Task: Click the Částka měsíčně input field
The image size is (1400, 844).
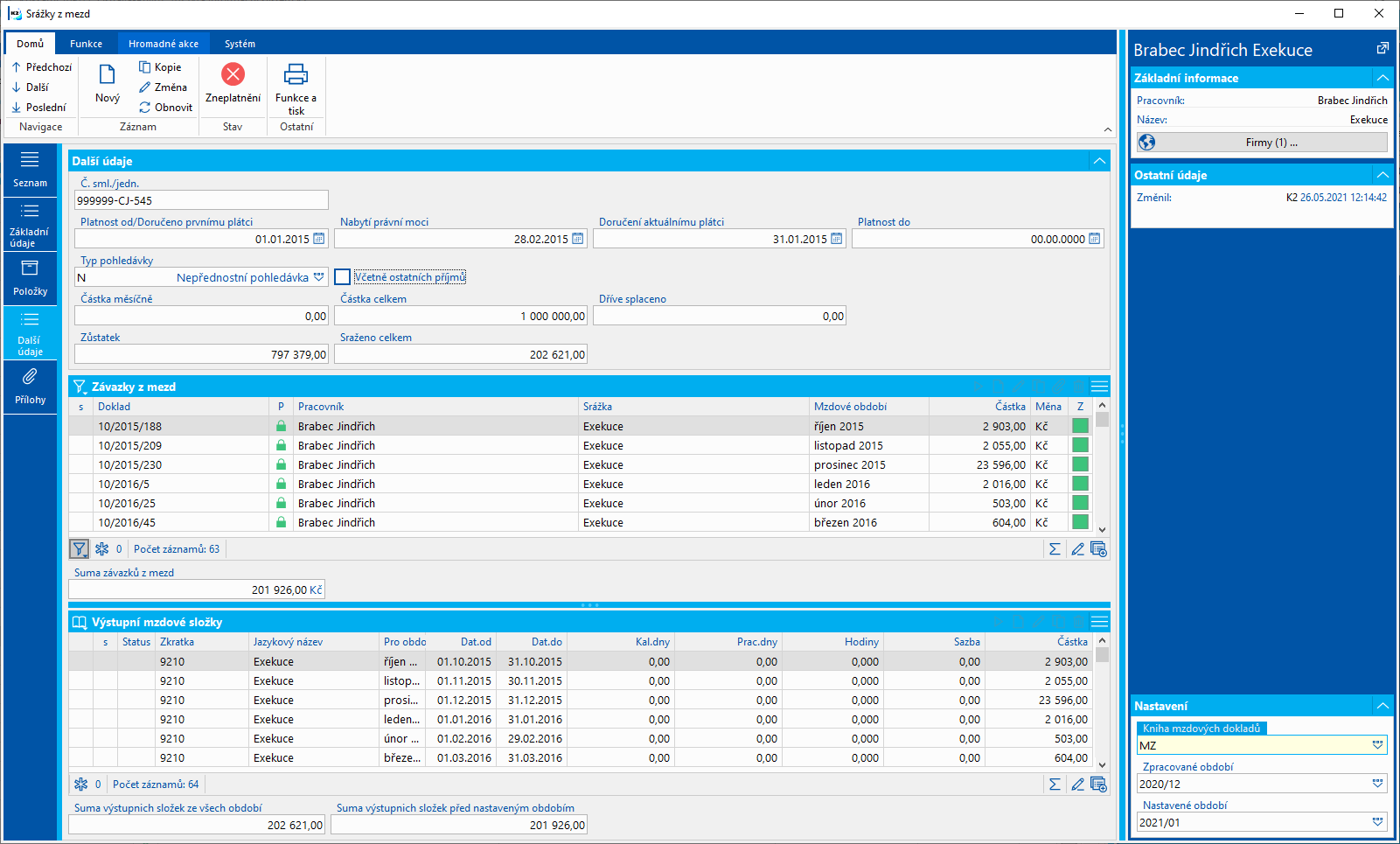Action: pyautogui.click(x=201, y=316)
